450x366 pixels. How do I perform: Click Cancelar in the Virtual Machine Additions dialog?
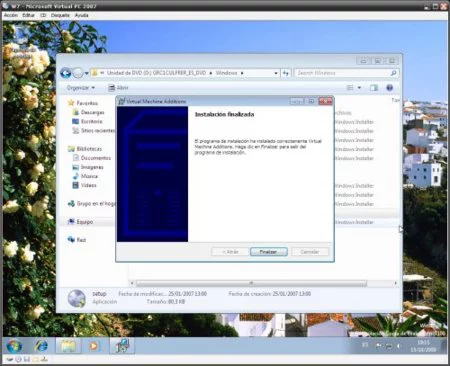[310, 252]
